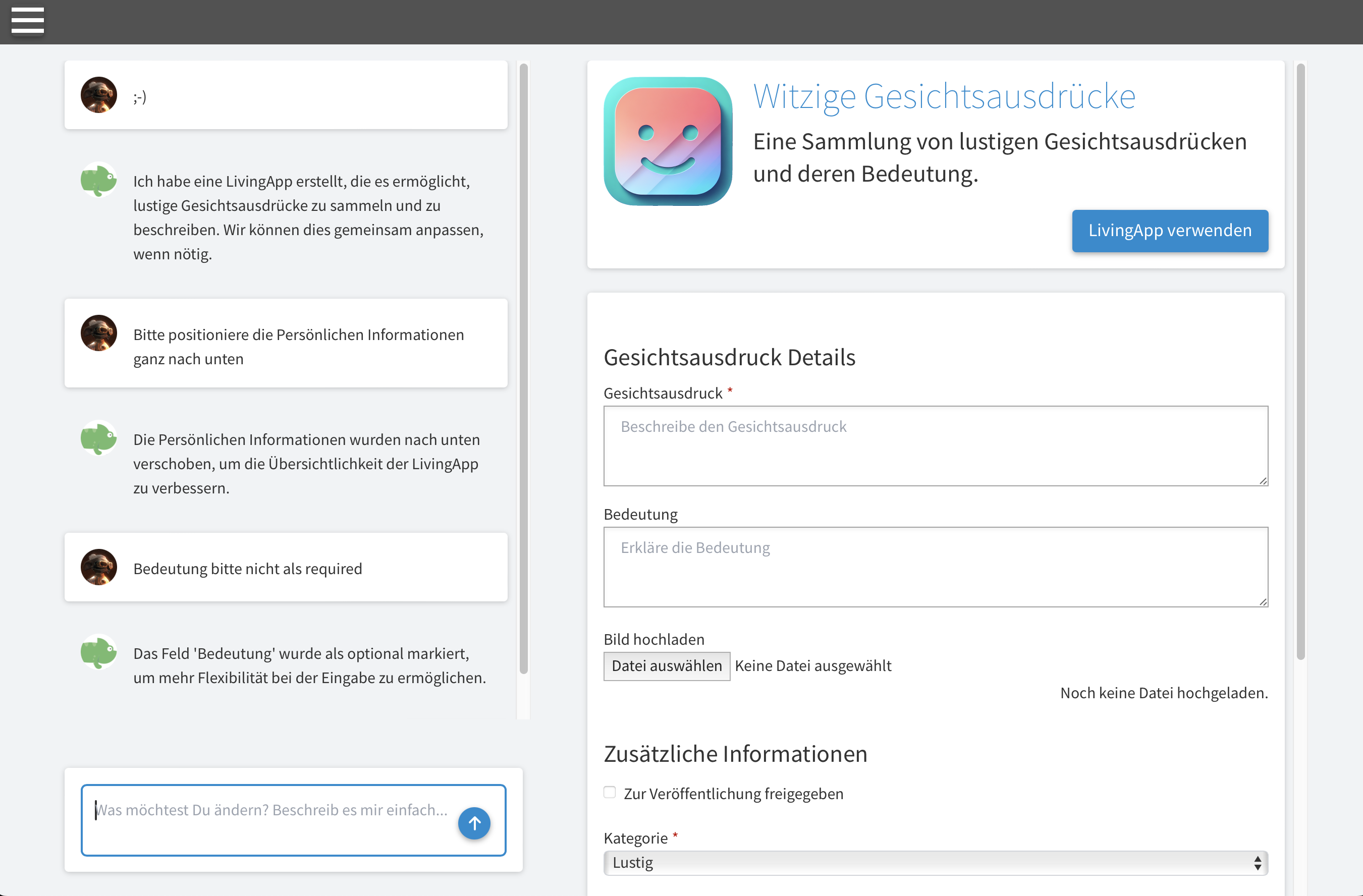
Task: Click the Witzige Gesichtsausdrücke smiley app icon
Action: coord(668,141)
